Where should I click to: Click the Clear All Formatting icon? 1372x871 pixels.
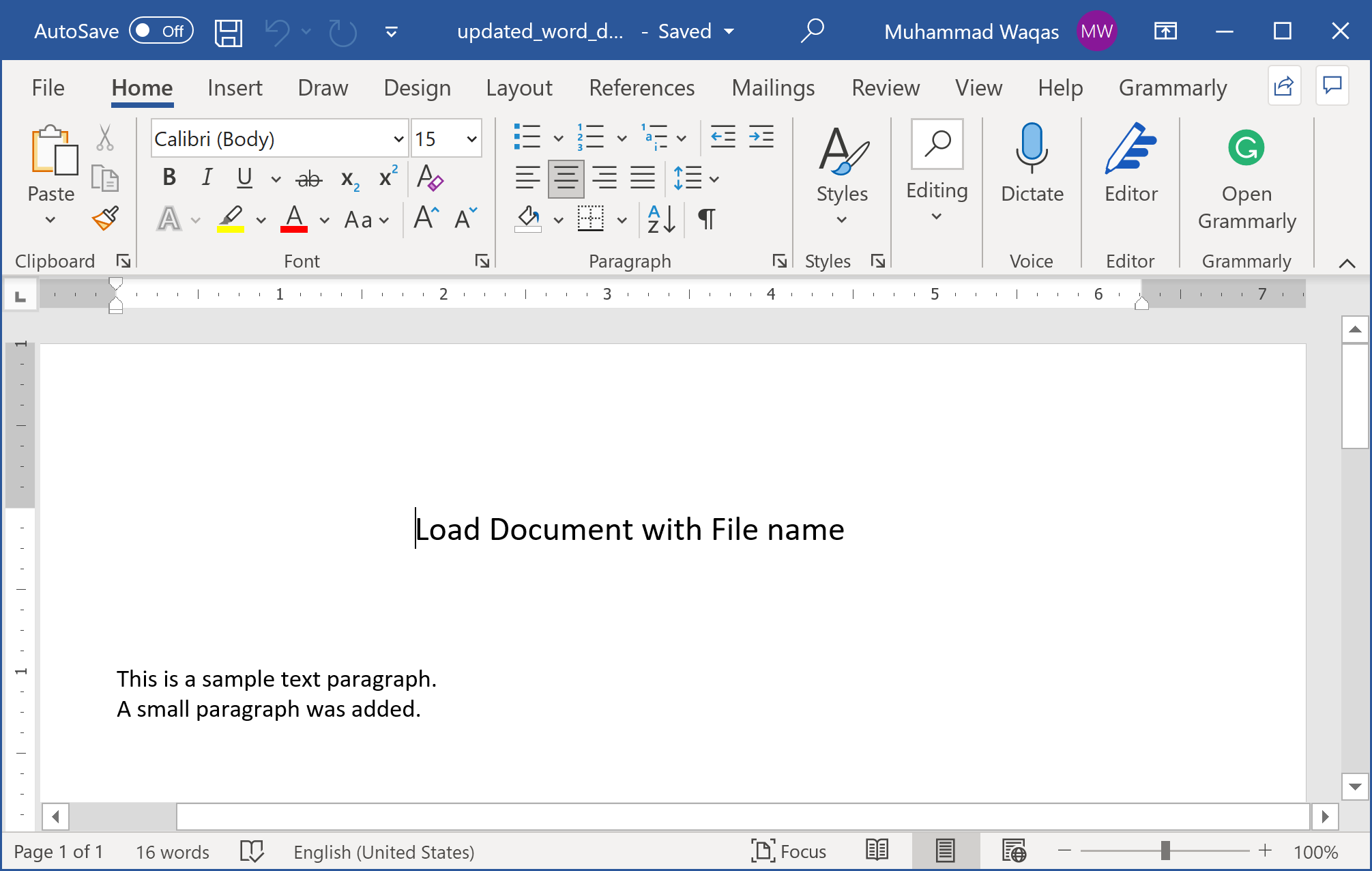point(430,178)
